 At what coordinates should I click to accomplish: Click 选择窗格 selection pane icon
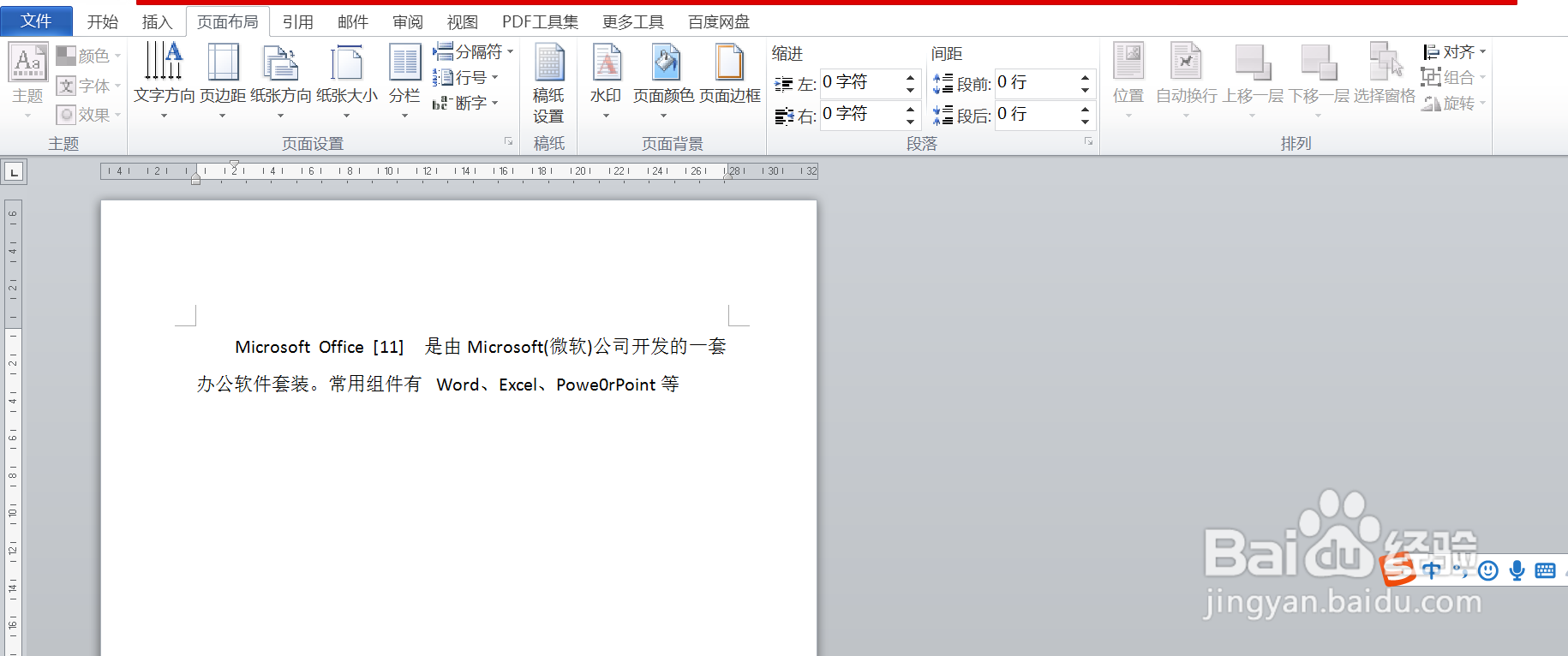point(1385,62)
